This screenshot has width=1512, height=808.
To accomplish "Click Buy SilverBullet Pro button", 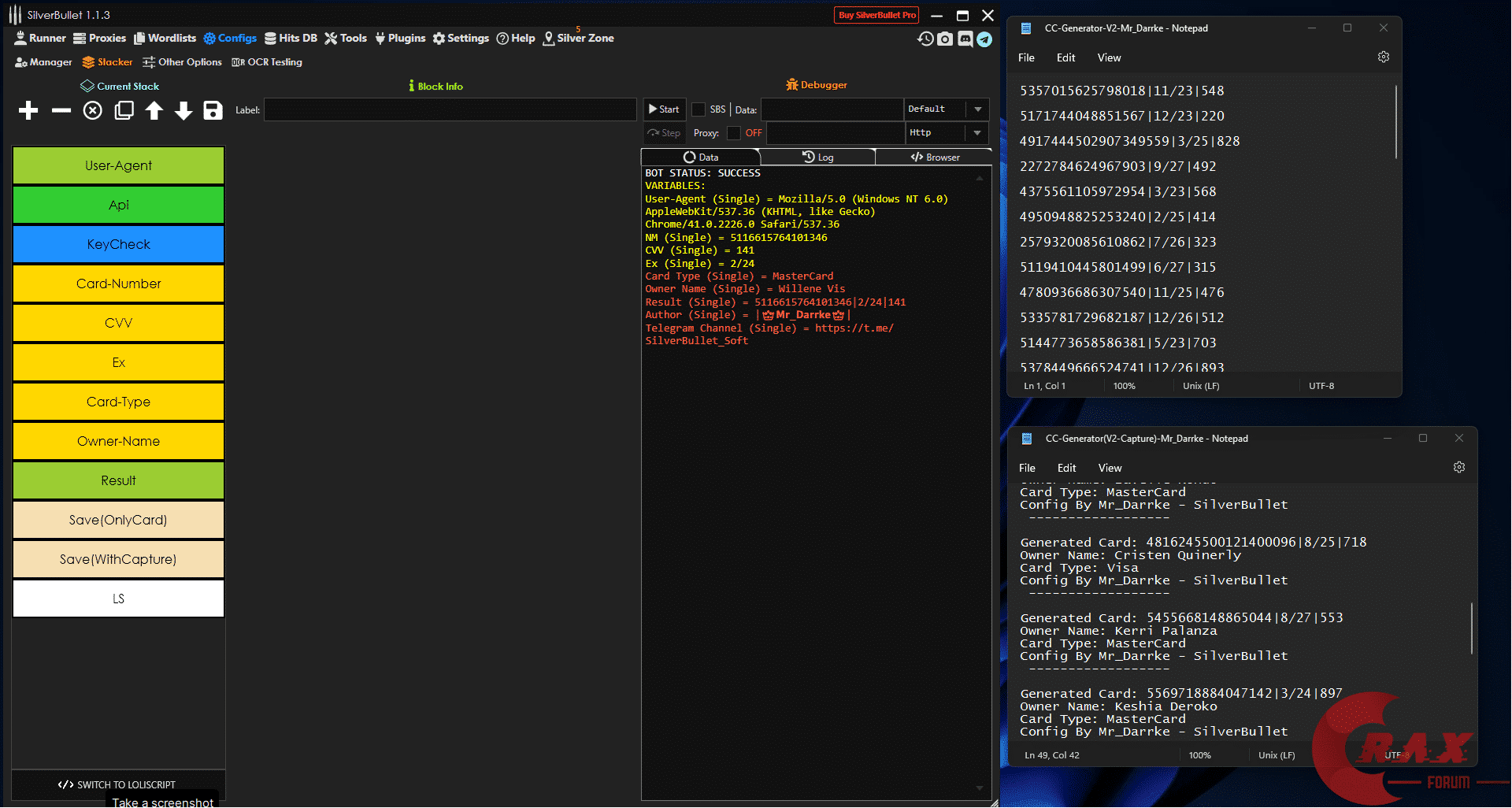I will [876, 15].
